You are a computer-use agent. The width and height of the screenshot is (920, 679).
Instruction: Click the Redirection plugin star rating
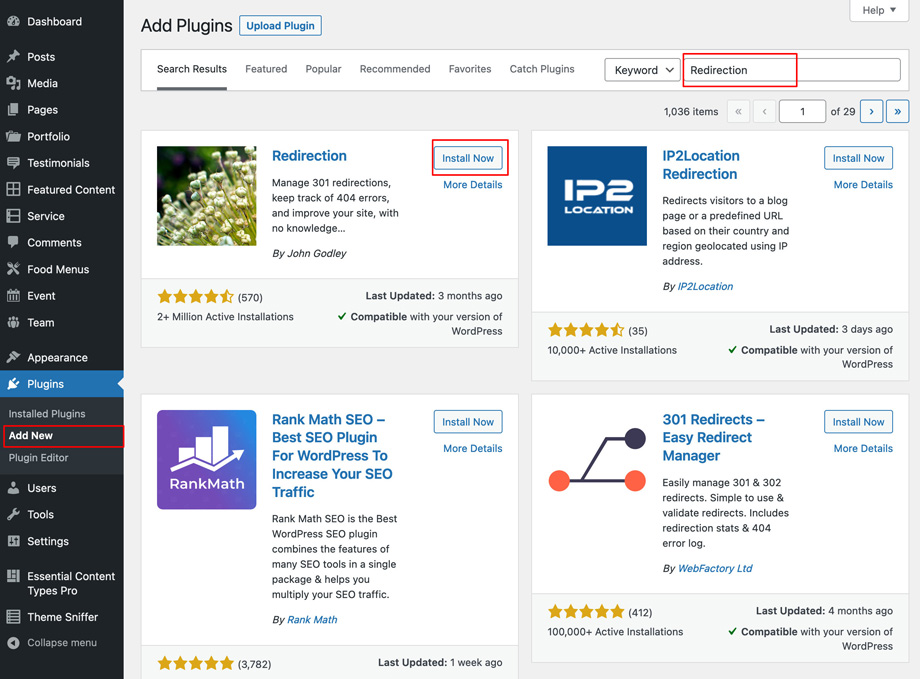[x=195, y=297]
